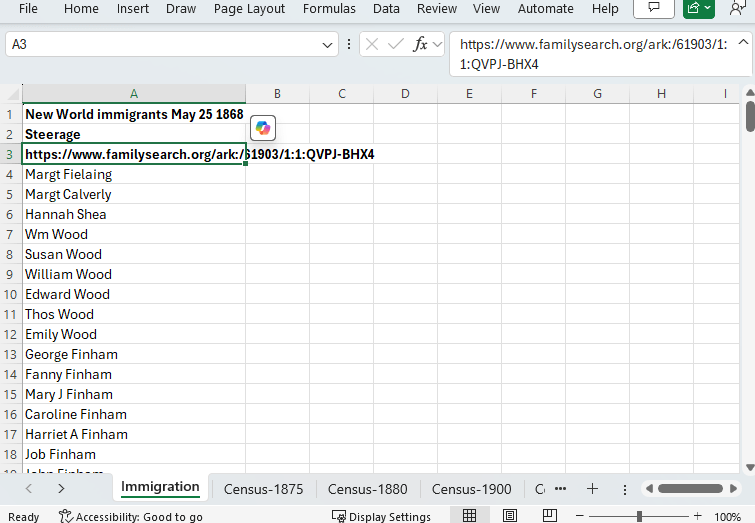Switch to Page Break Preview
This screenshot has height=523, width=755.
pos(551,516)
